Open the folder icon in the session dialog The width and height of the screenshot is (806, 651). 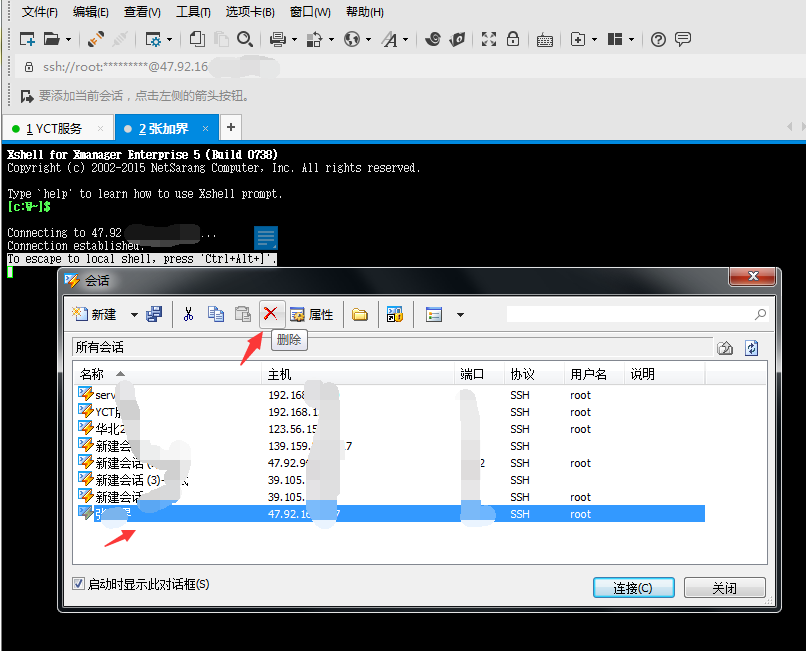point(358,314)
